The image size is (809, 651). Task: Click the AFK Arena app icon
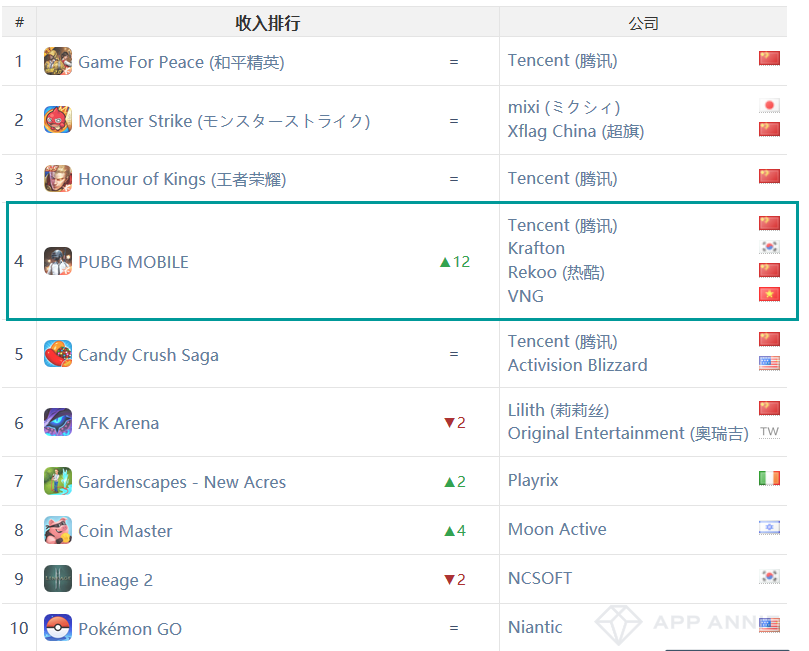click(x=58, y=422)
